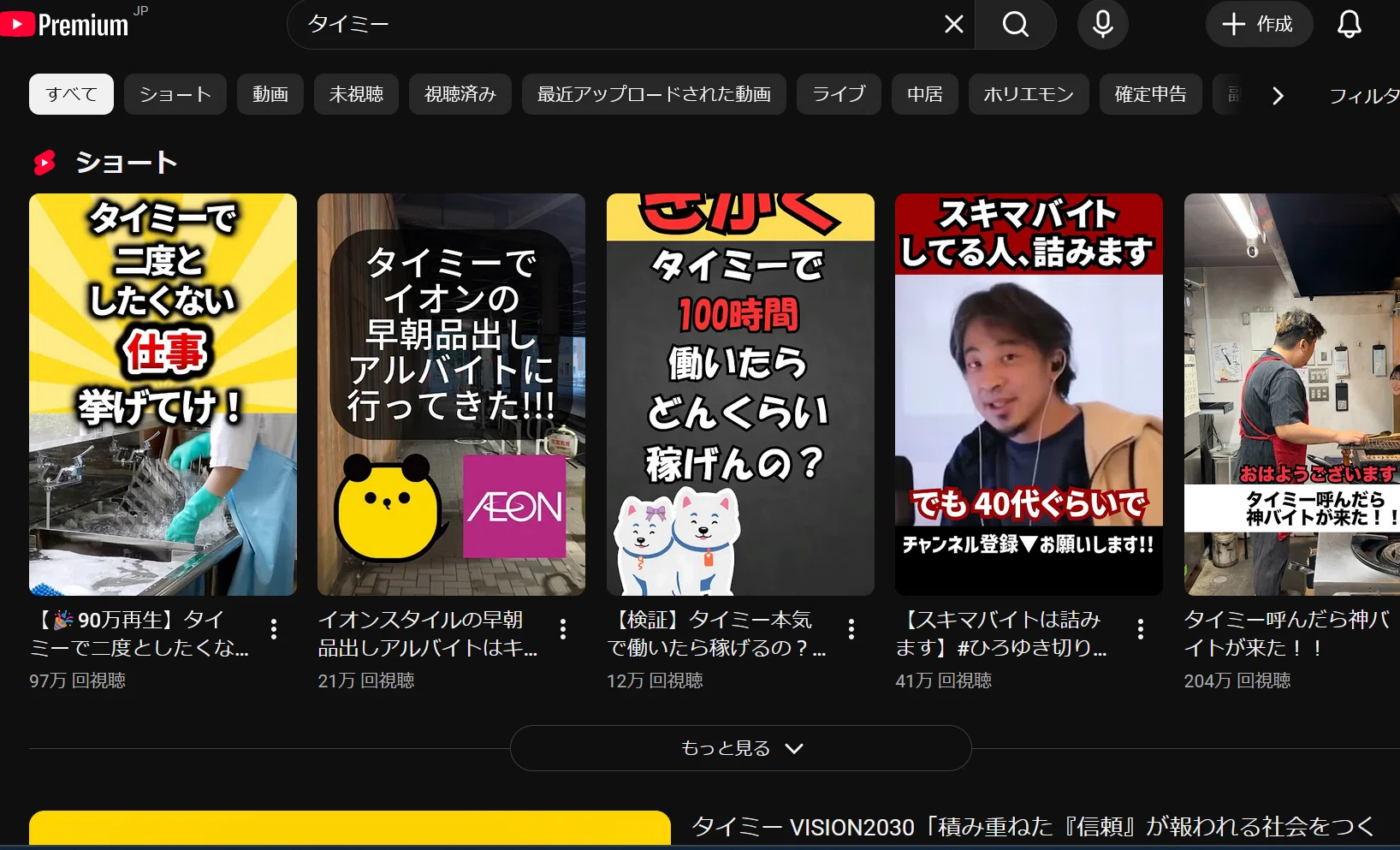Select the 視聴済み filter chip
1400x850 pixels.
460,94
